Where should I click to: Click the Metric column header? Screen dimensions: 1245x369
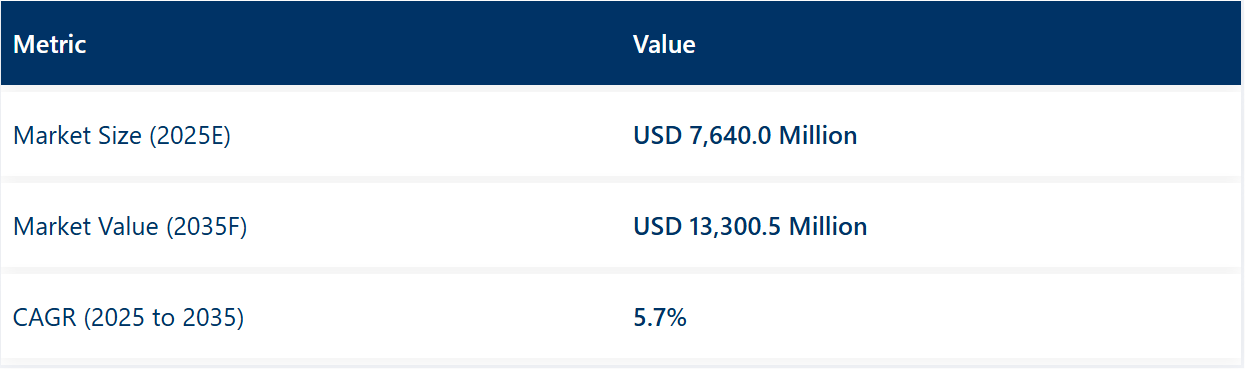49,45
